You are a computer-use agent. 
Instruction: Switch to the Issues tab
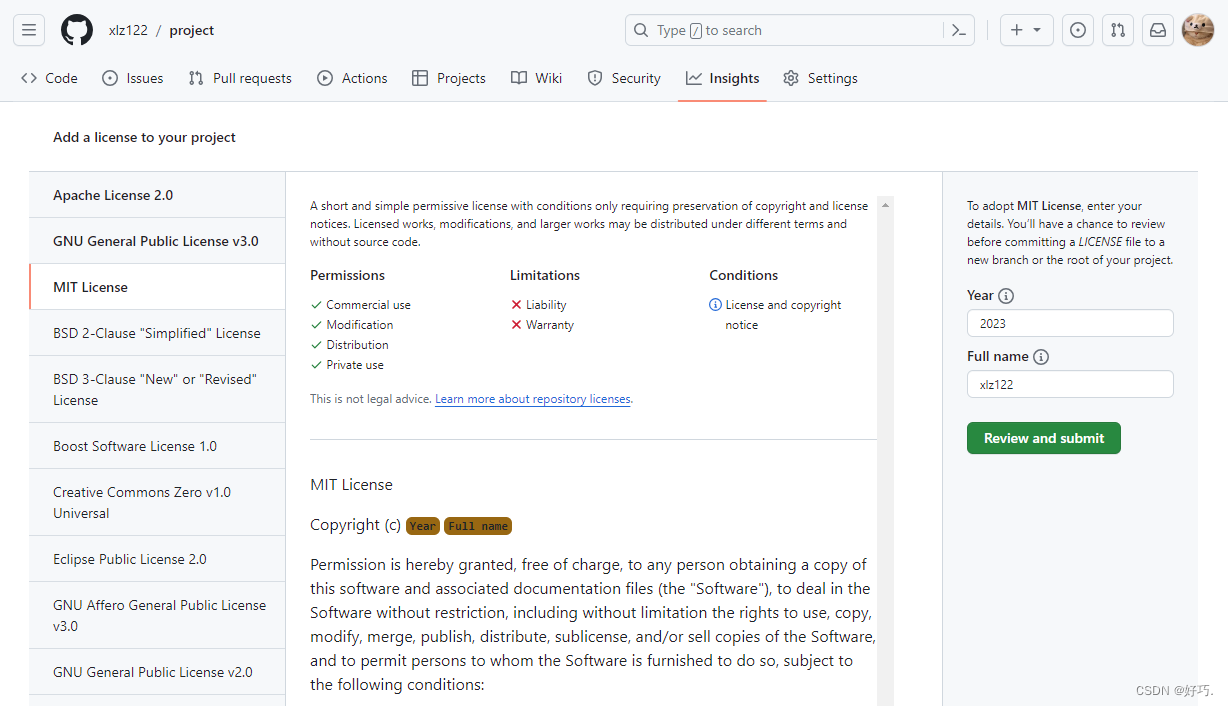[x=133, y=78]
